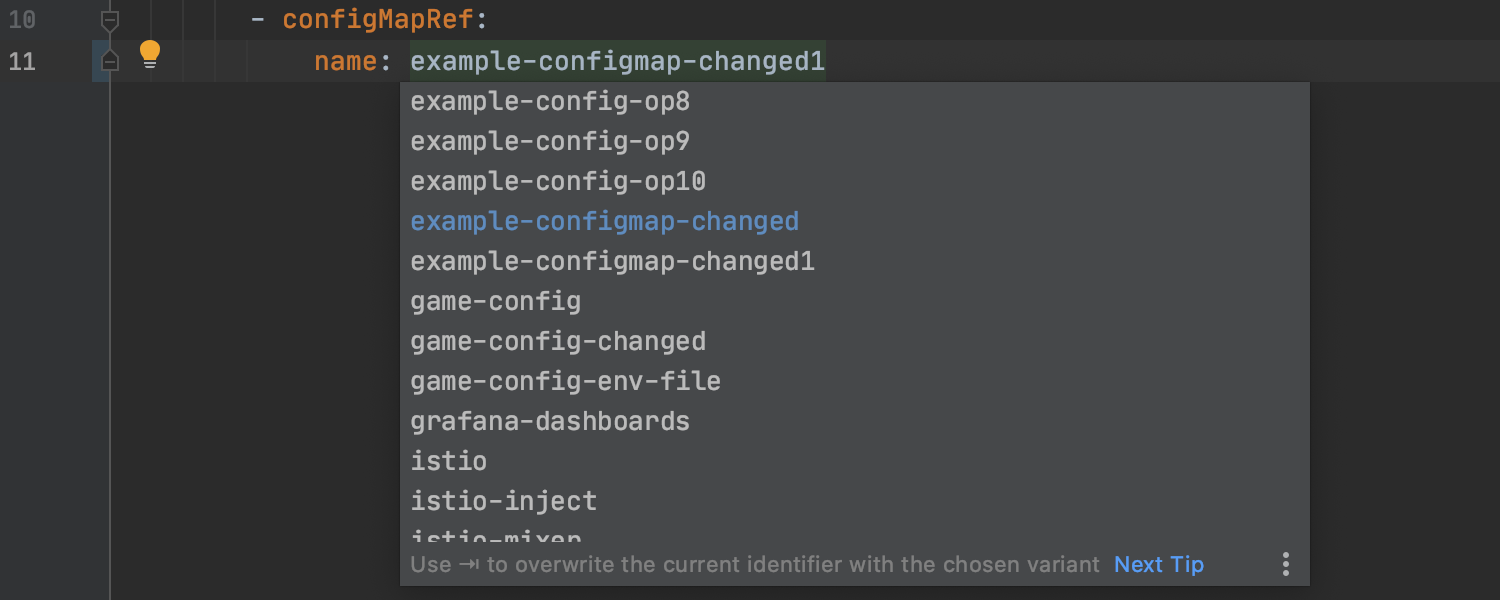Choose example-config-op10 from completion list
The width and height of the screenshot is (1500, 600).
tap(855, 182)
